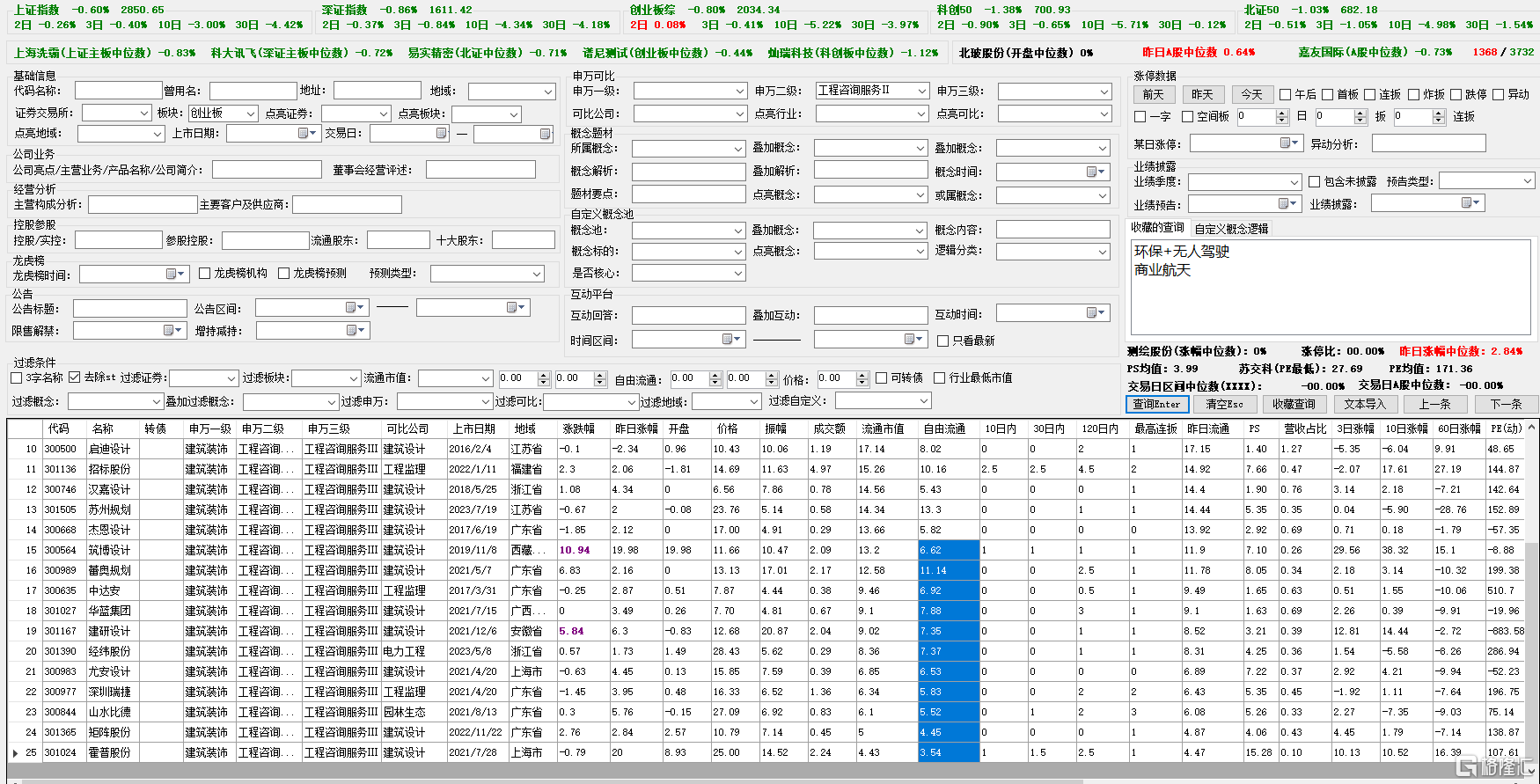The image size is (1540, 784).
Task: Open calendar icon in 概念时间 field
Action: coord(1096,172)
